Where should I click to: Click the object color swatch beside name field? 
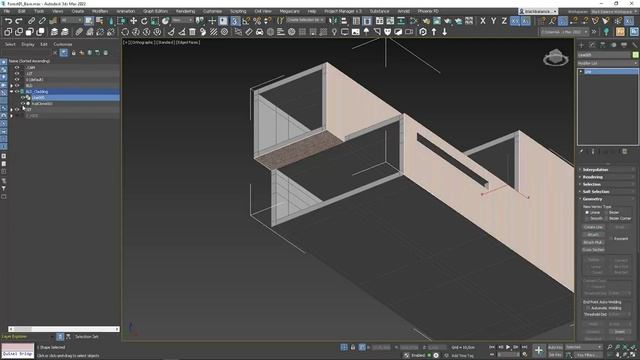635,55
